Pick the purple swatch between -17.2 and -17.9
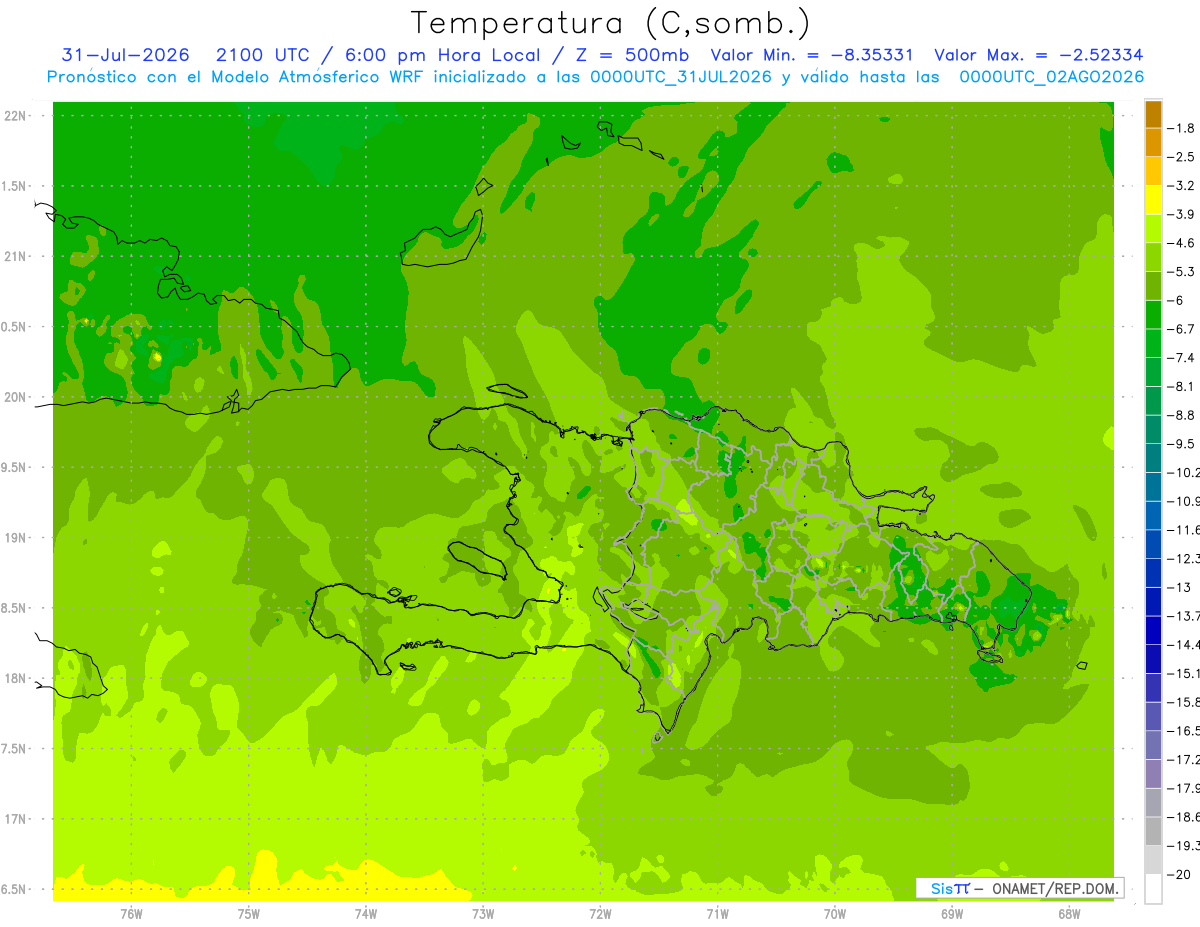Viewport: 1200px width, 927px height. tap(1153, 774)
